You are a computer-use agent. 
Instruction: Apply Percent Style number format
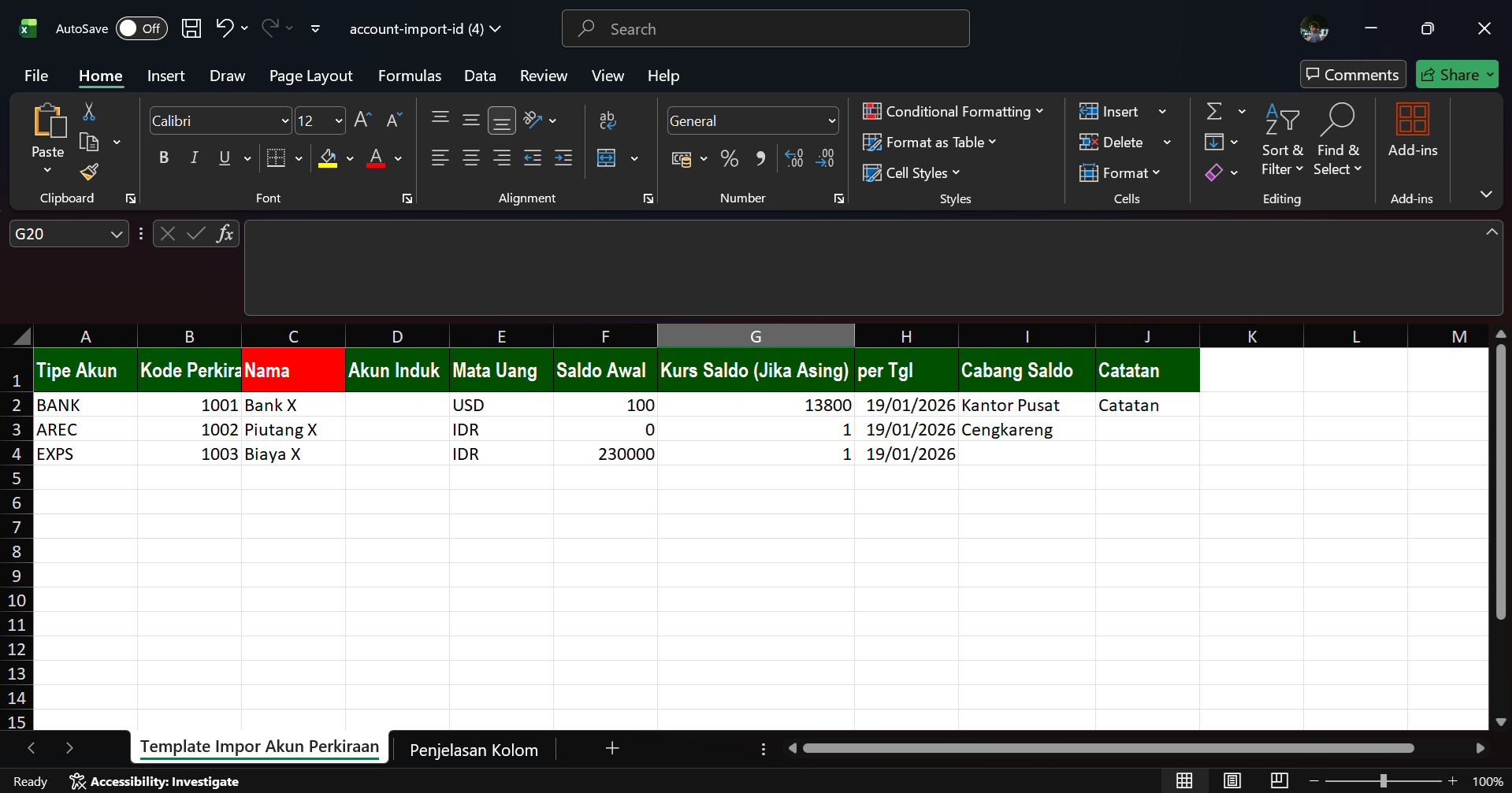coord(729,158)
